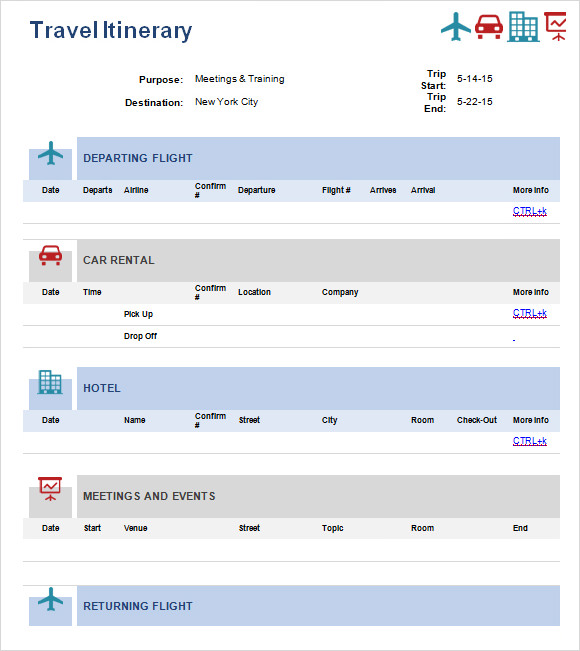Click the 'Departs' column header
580x651 pixels.
(98, 190)
